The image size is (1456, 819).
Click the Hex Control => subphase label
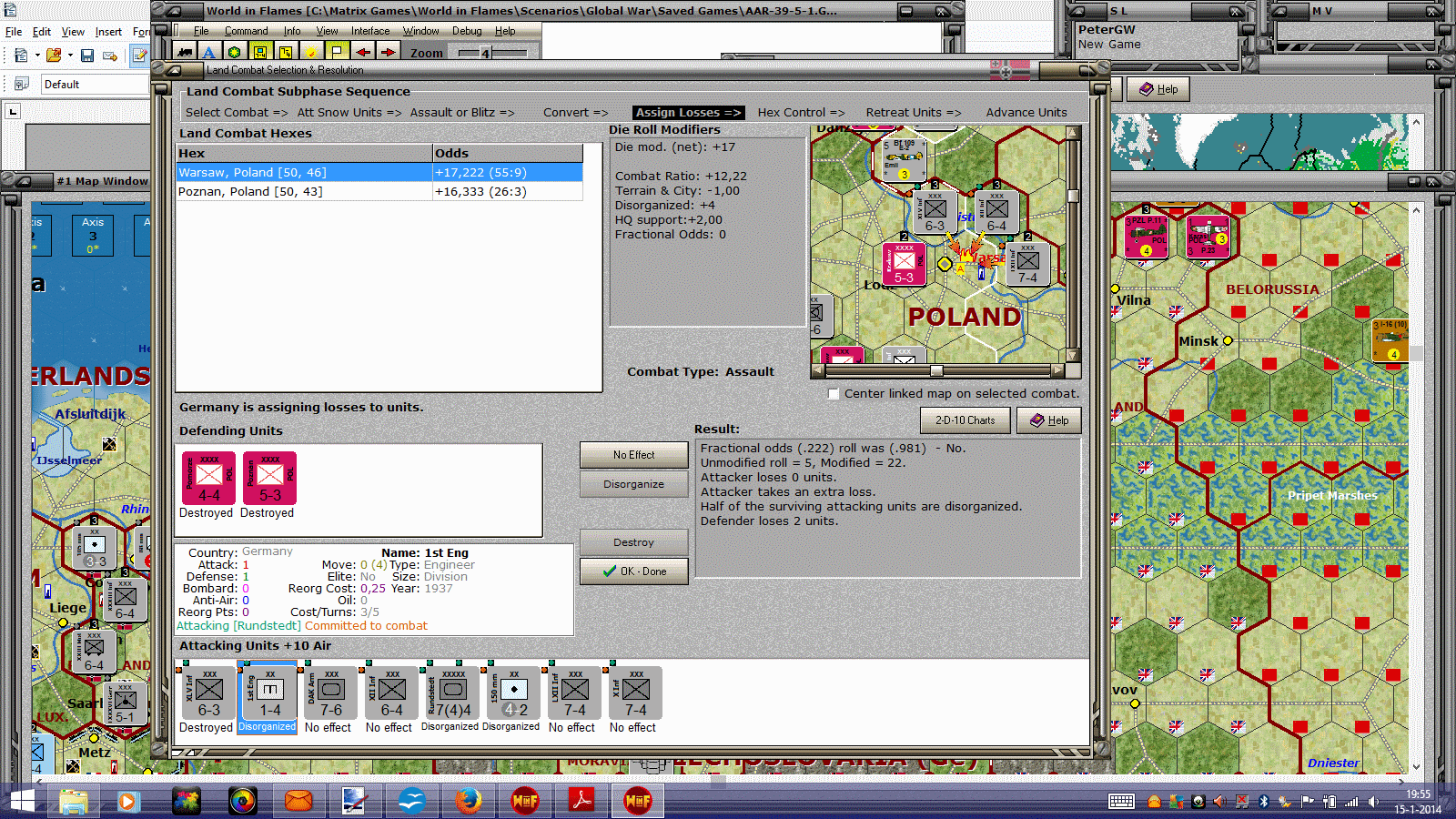pyautogui.click(x=802, y=113)
